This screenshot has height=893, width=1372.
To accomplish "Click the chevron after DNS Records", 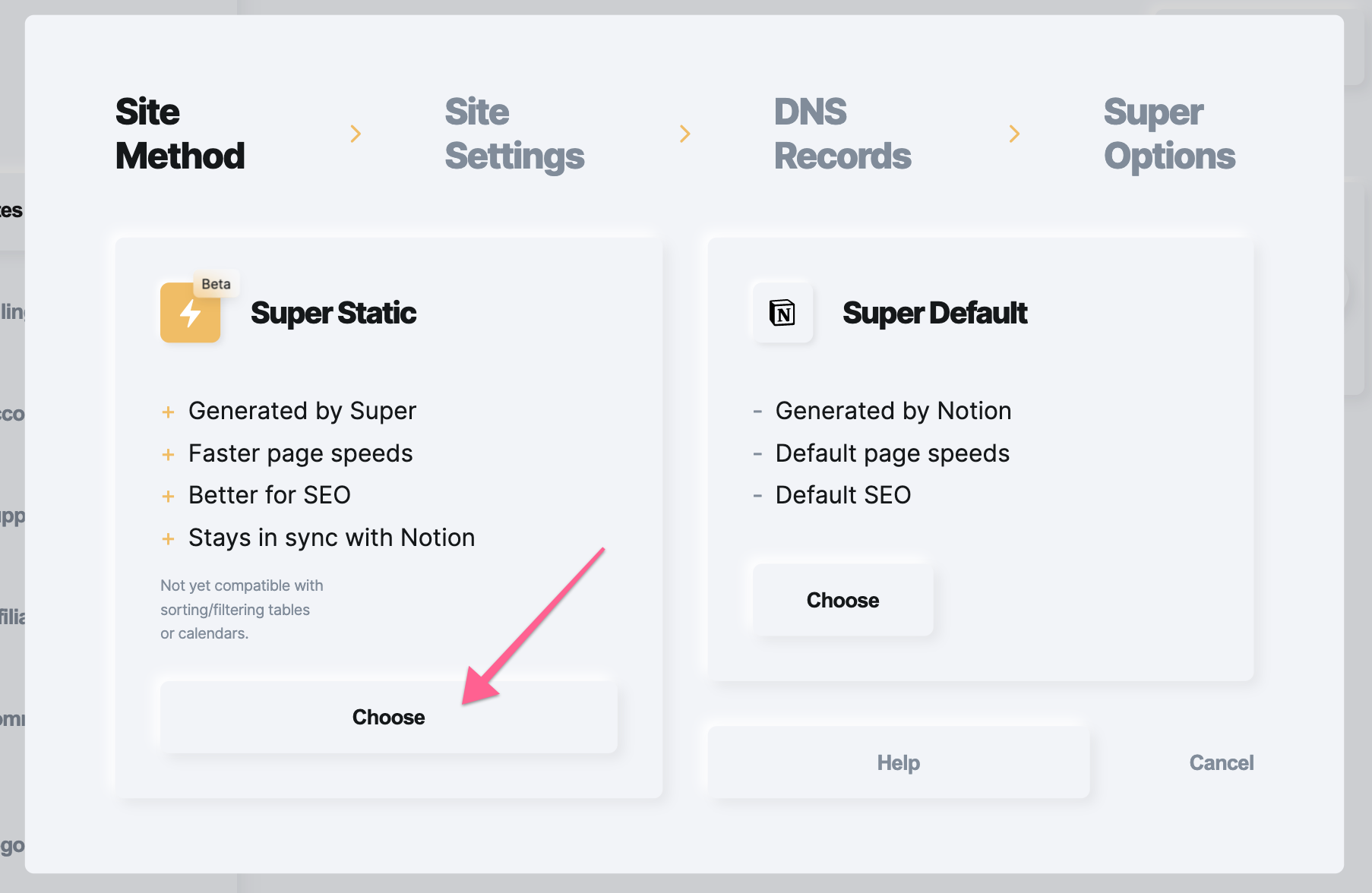I will (1014, 134).
